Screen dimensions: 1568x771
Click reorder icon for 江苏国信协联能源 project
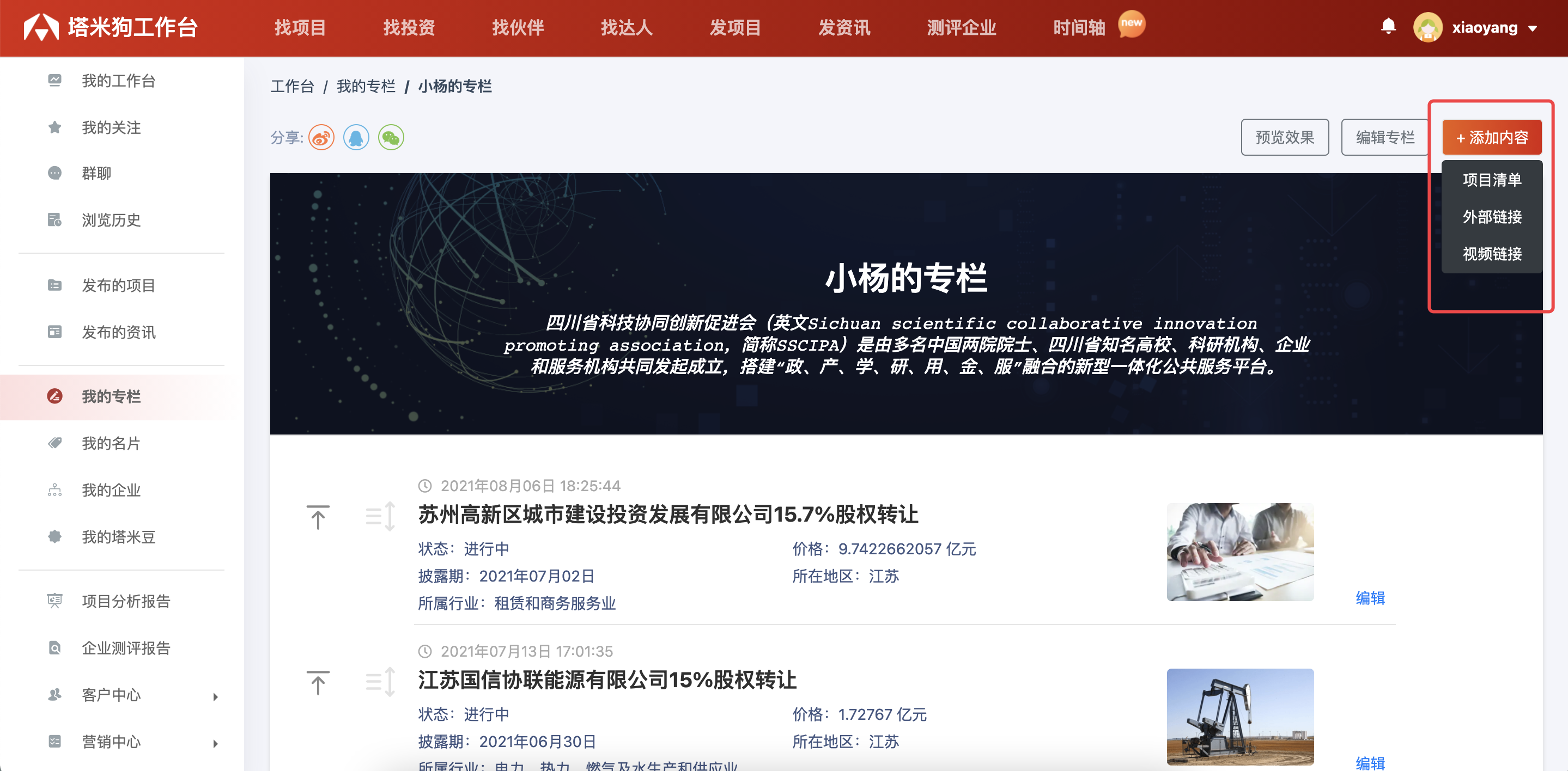point(381,682)
